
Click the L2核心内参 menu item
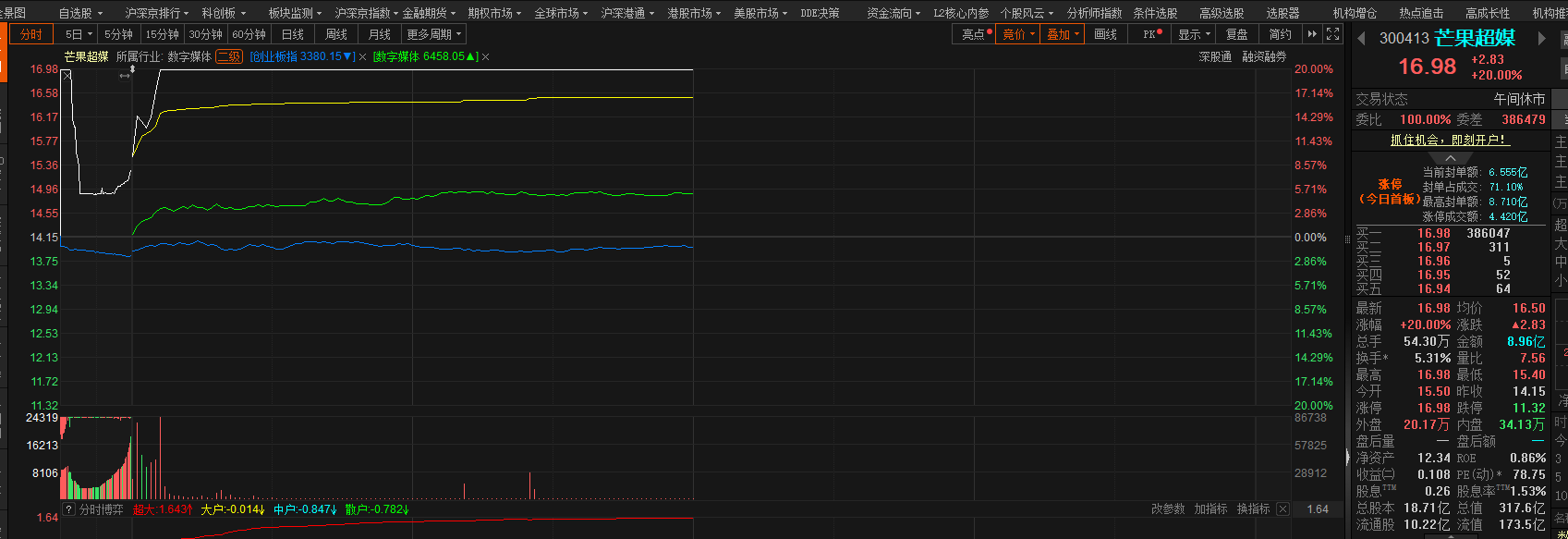961,13
